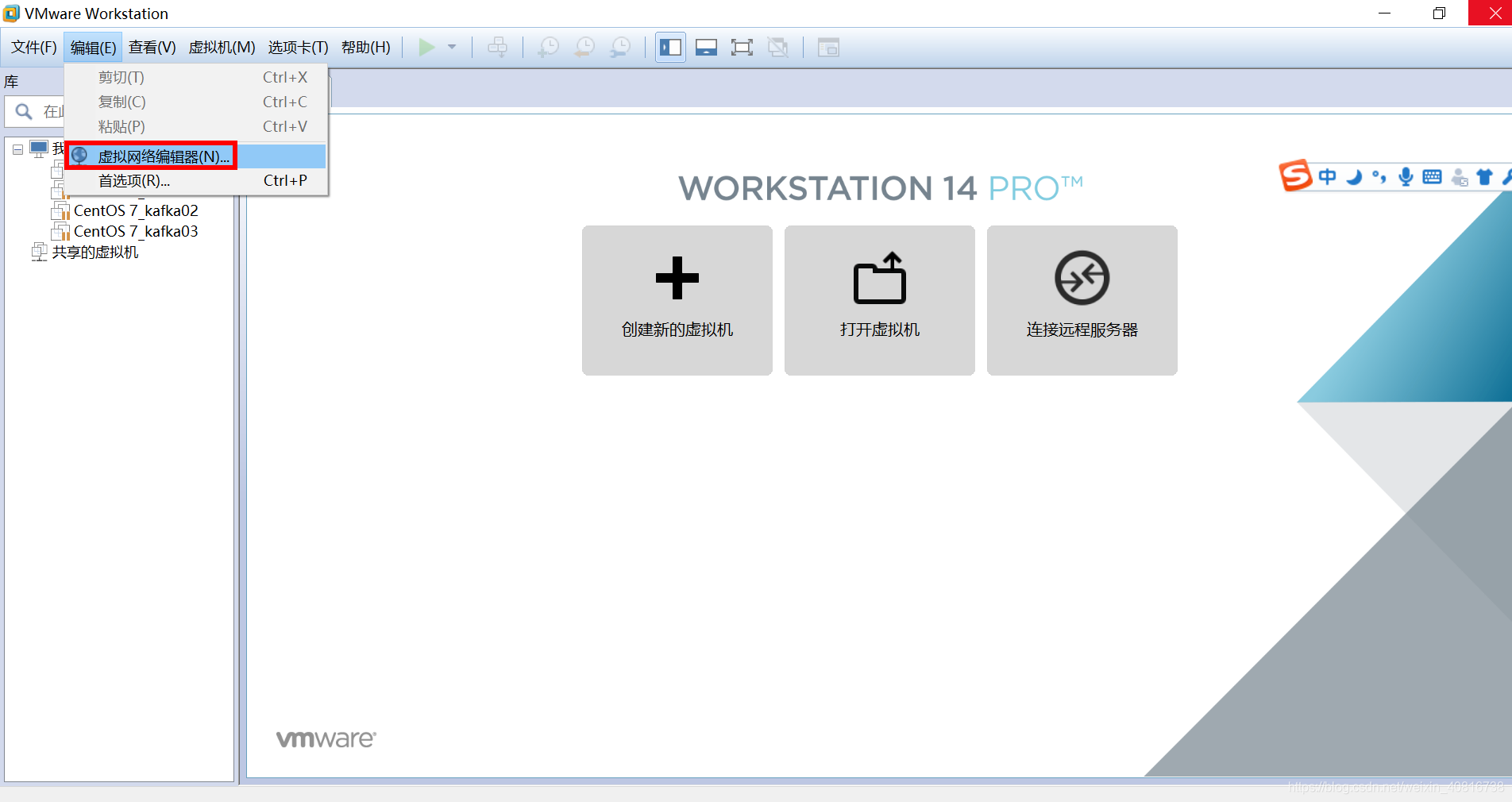
Task: Open the skin shirt icon
Action: [x=1484, y=177]
